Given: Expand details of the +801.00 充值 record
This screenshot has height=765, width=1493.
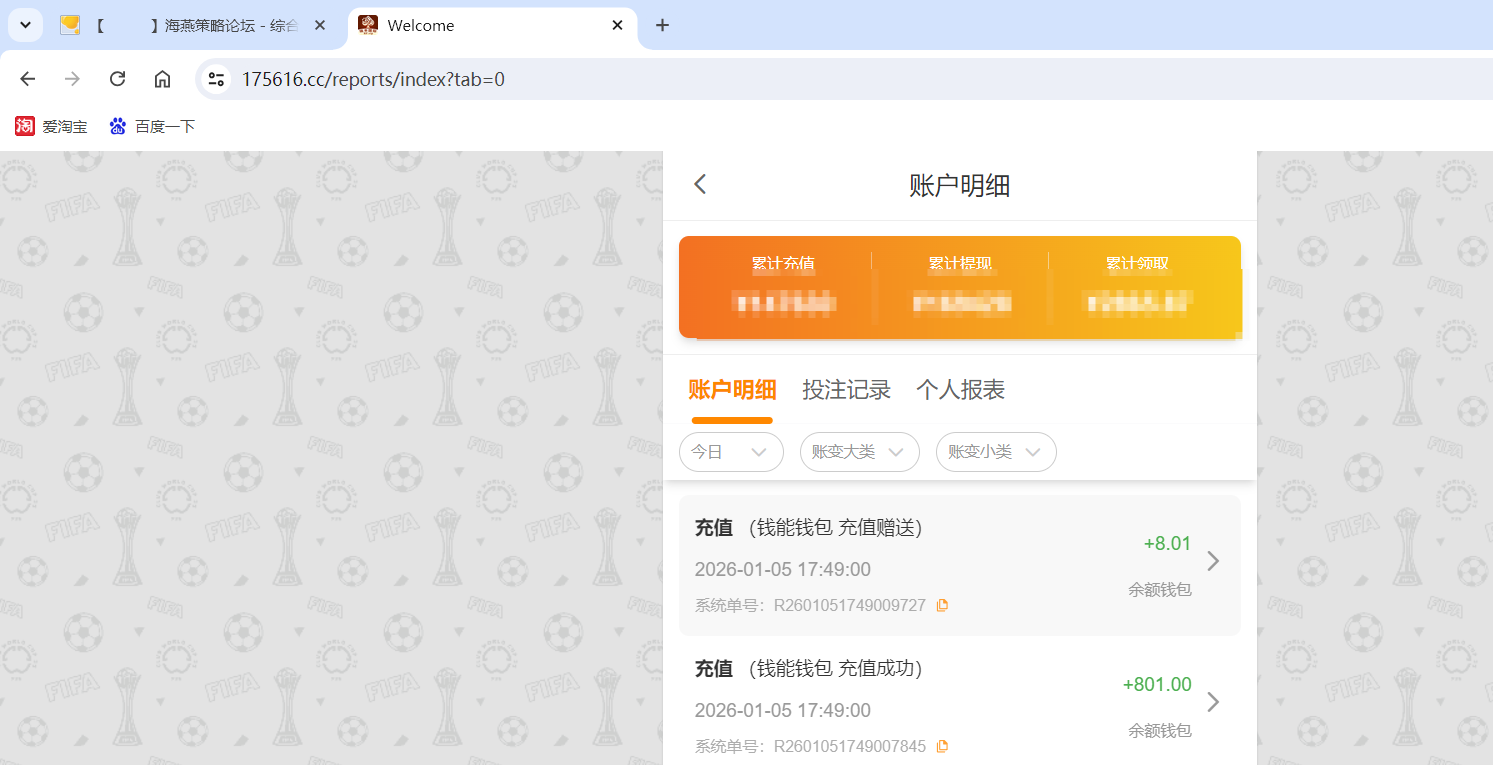Looking at the screenshot, I should click(1213, 703).
